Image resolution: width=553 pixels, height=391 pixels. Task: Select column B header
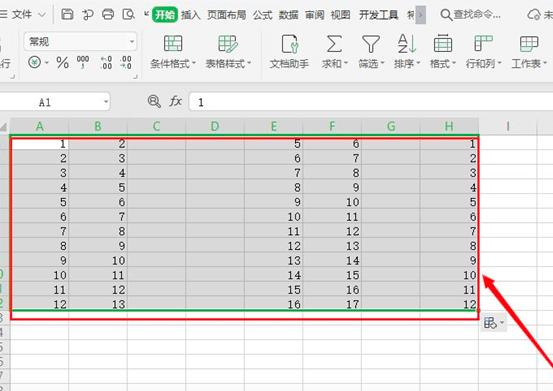[98, 126]
